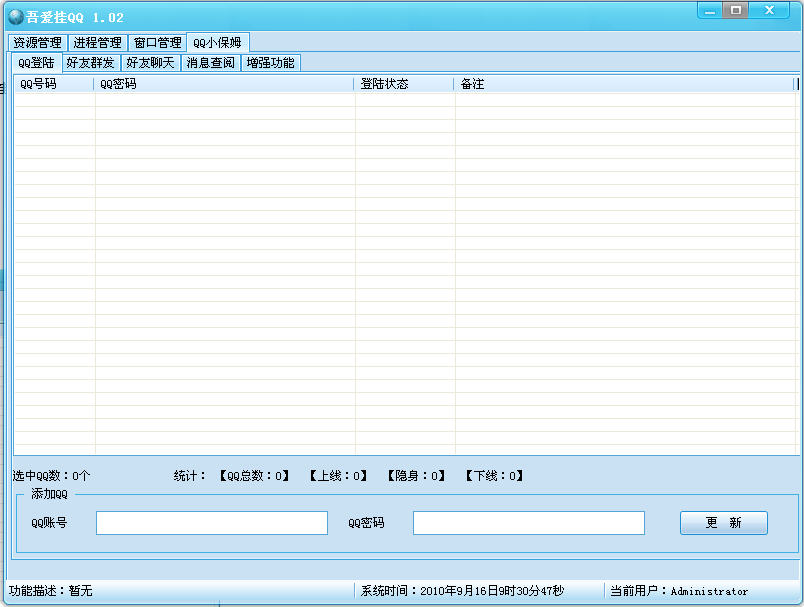This screenshot has width=804, height=607.
Task: Click the 当前用户：Administrator status entry
Action: click(x=678, y=591)
